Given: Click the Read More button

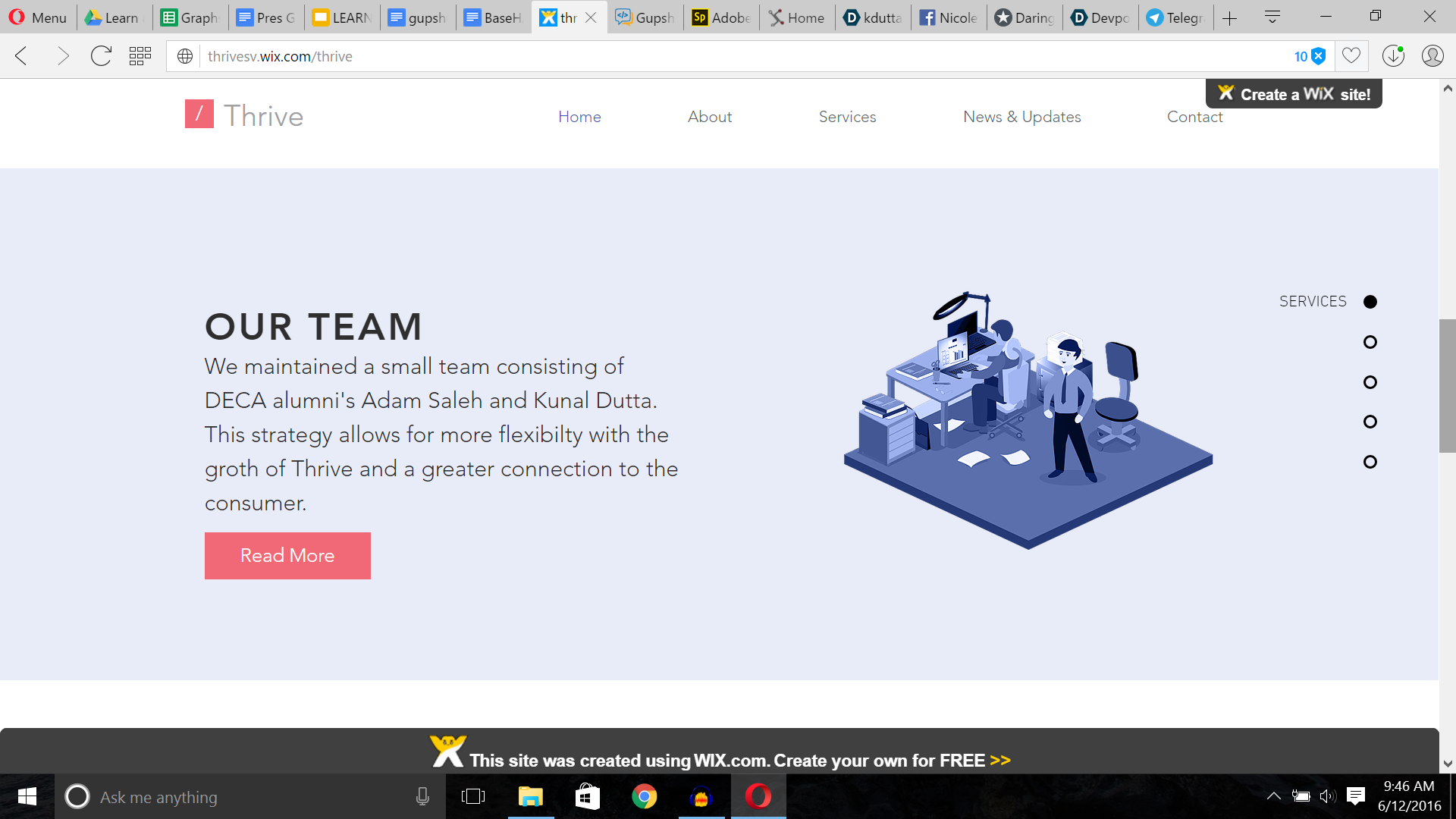Looking at the screenshot, I should pyautogui.click(x=287, y=556).
